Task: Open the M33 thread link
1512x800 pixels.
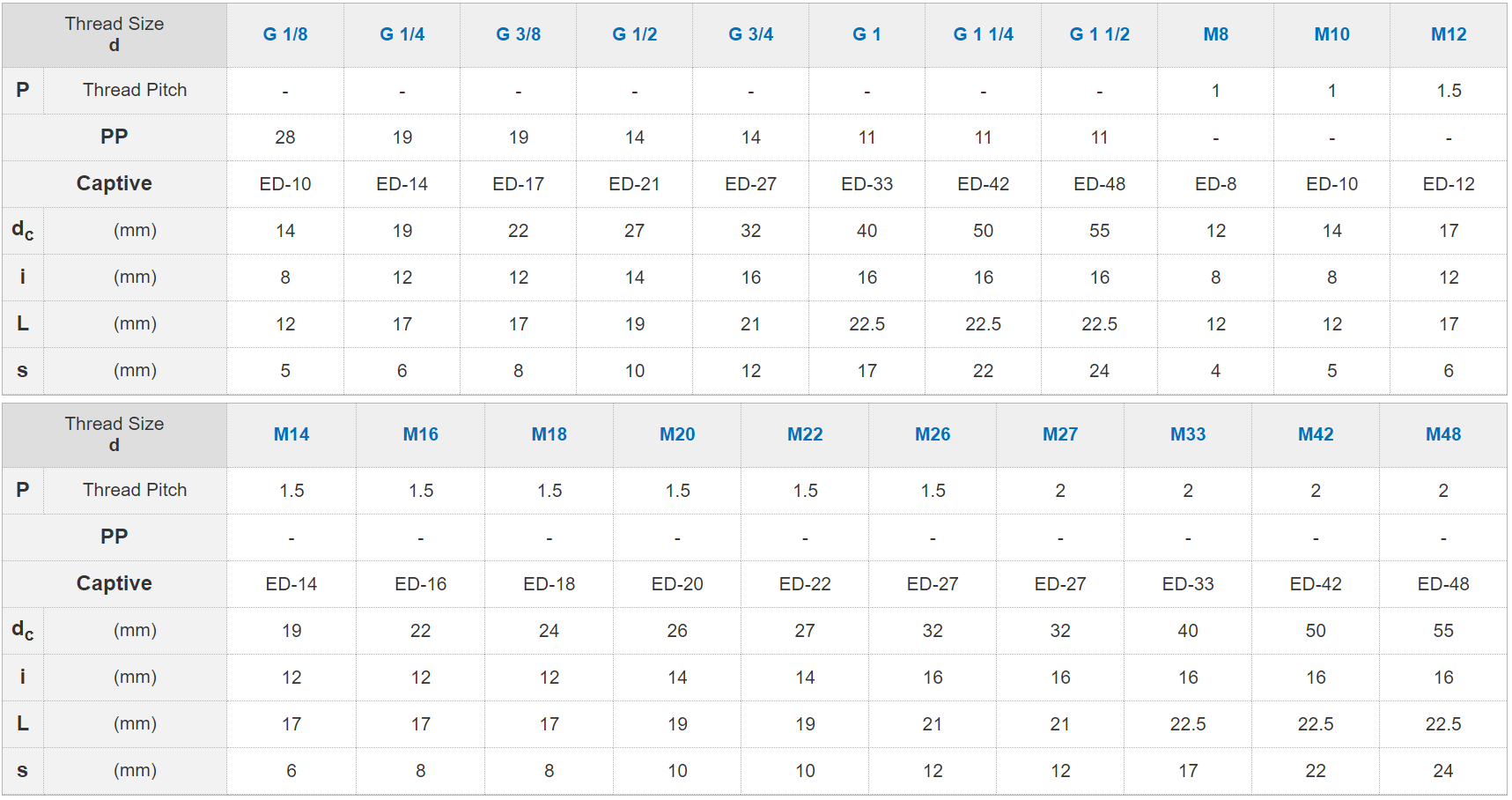Action: tap(1188, 434)
